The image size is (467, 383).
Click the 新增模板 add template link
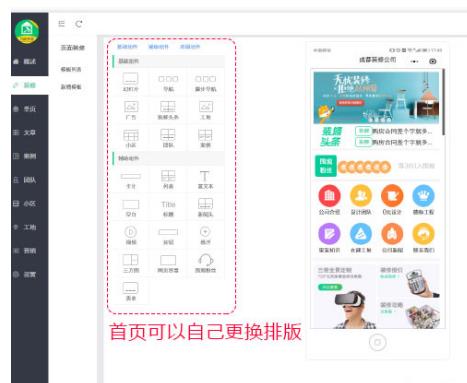[x=71, y=87]
